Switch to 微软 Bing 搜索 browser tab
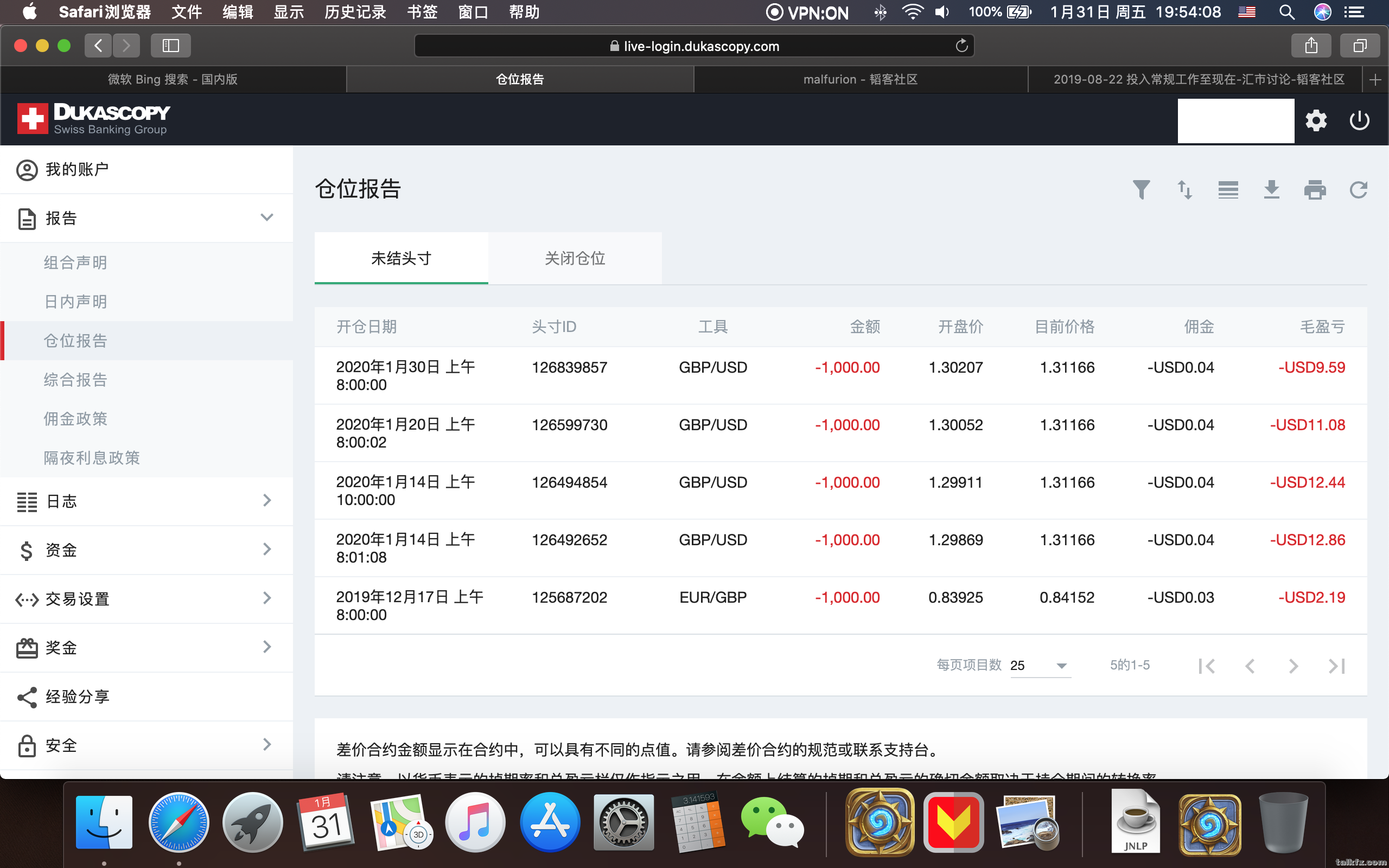This screenshot has width=1389, height=868. [173, 79]
